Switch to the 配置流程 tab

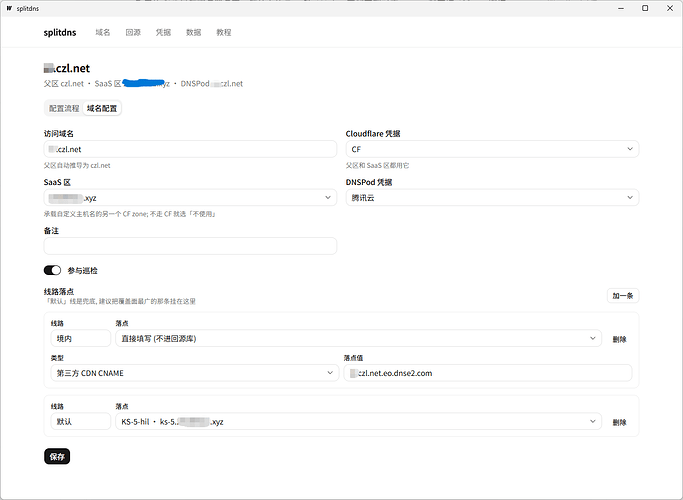(x=64, y=108)
